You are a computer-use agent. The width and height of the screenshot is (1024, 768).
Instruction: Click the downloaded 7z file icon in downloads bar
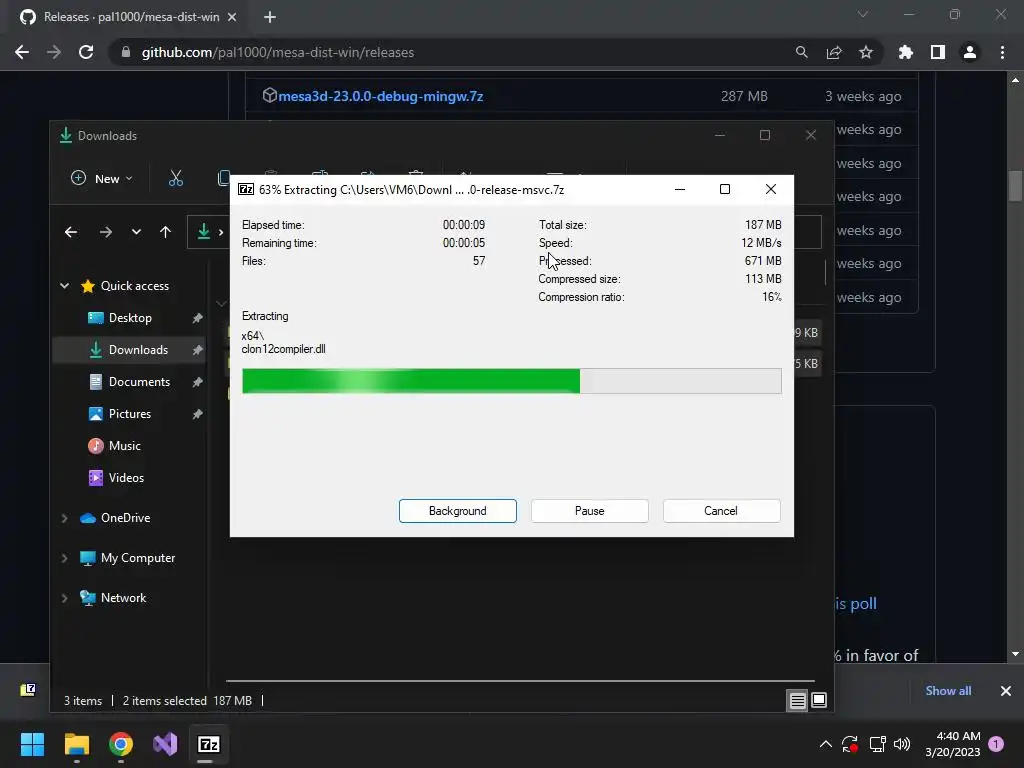click(x=28, y=690)
